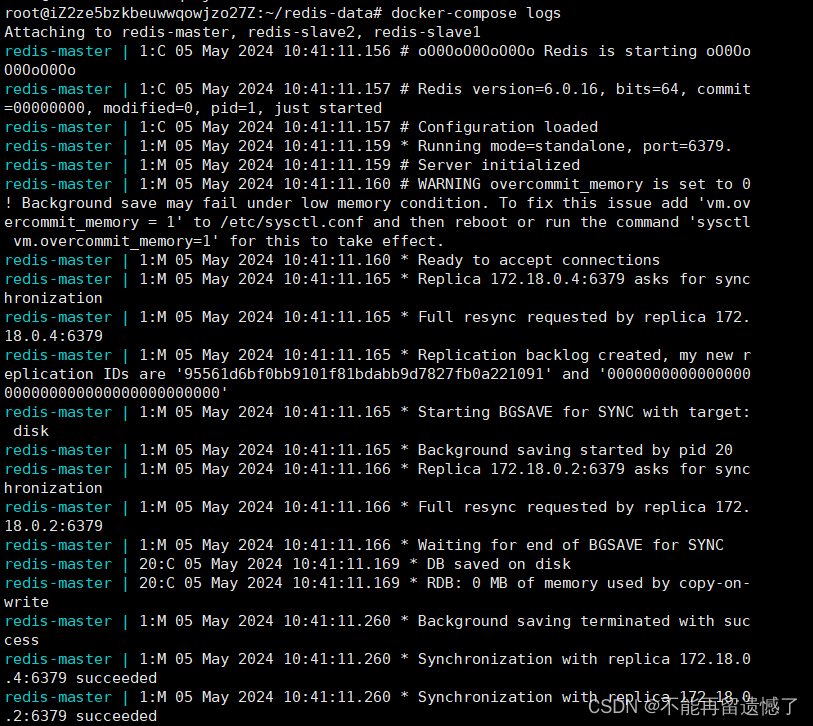Click the 'Configuration loaded' message

tap(508, 127)
